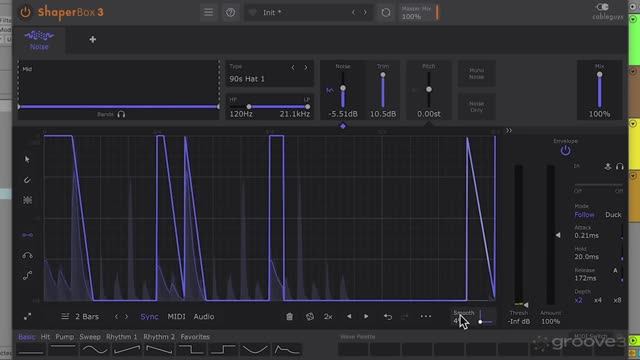Select the S-curve tool

click(27, 276)
